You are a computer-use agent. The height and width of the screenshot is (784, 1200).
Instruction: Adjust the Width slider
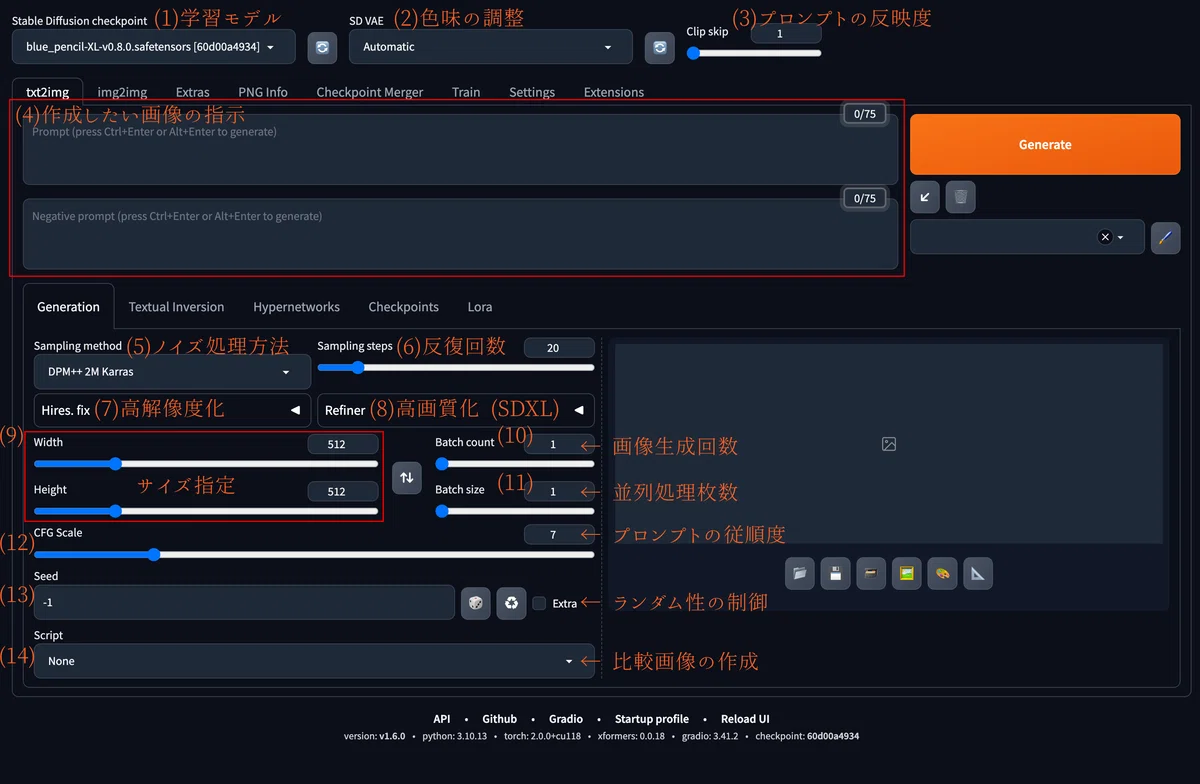pyautogui.click(x=206, y=463)
